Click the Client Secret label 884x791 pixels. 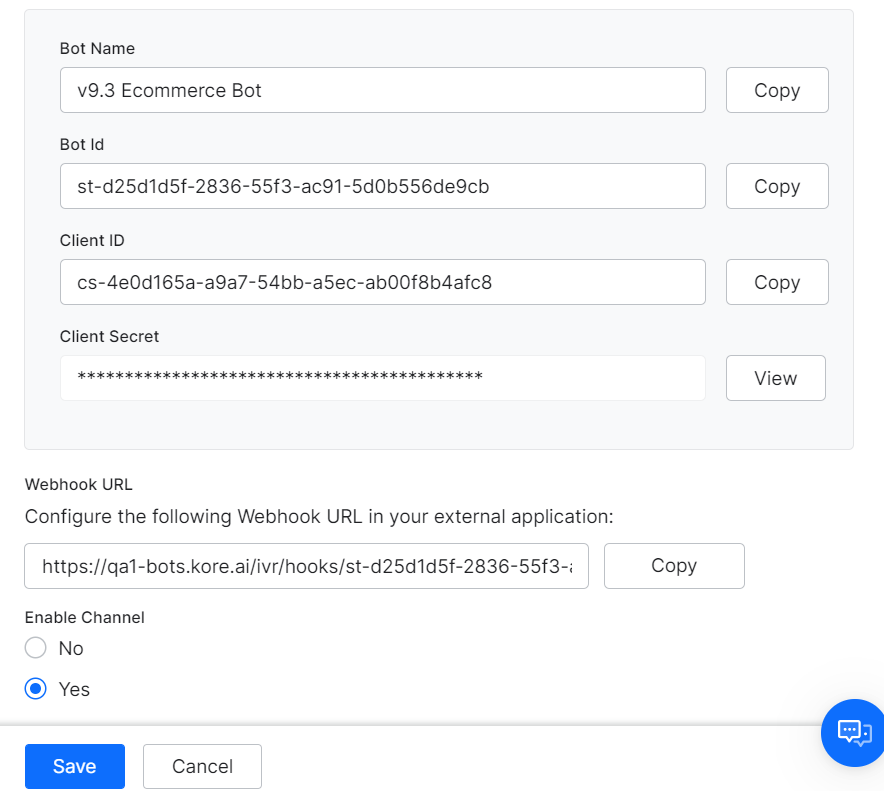[x=109, y=337]
